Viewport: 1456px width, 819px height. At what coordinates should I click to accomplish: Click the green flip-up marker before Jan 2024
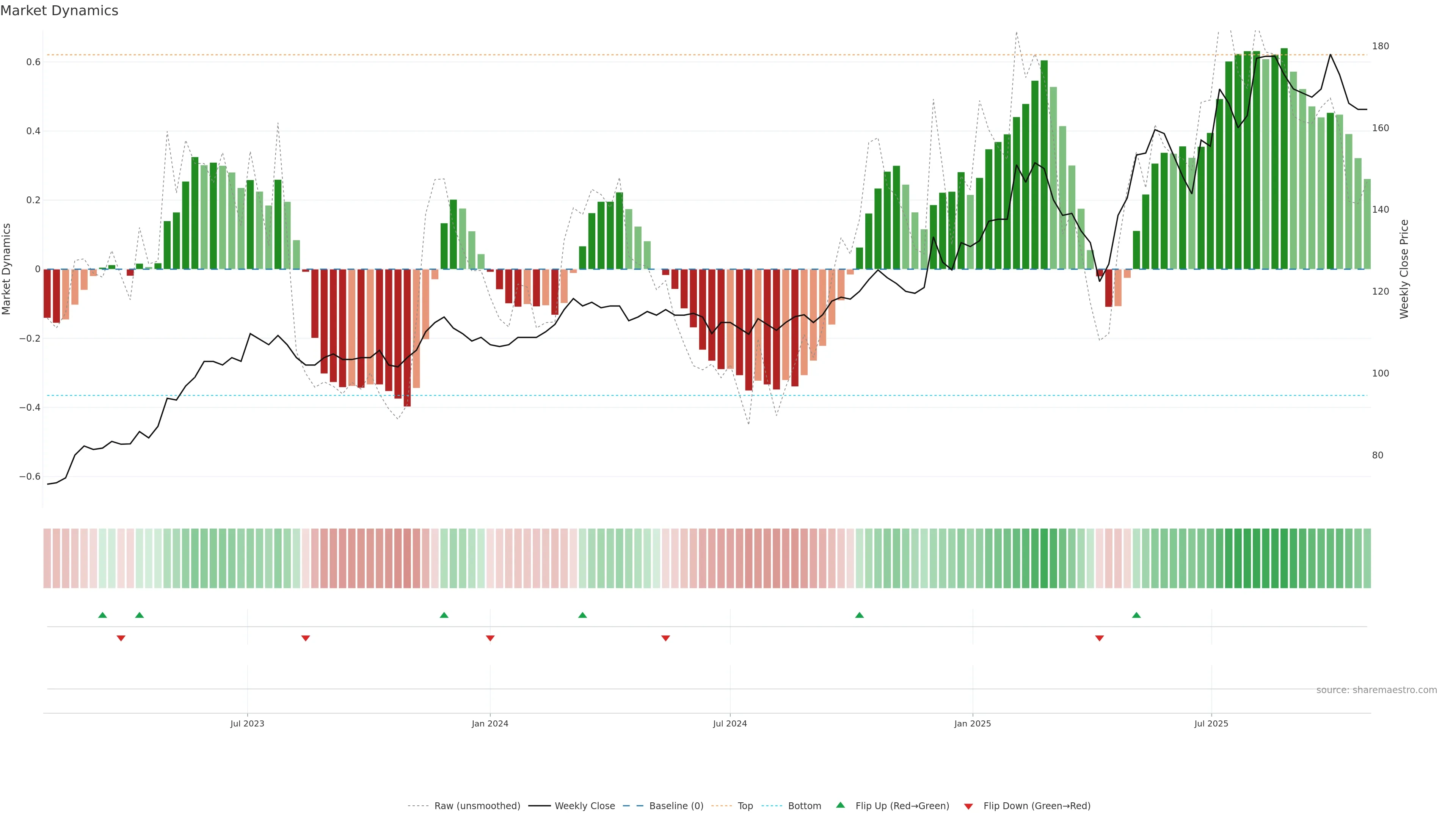pos(444,615)
